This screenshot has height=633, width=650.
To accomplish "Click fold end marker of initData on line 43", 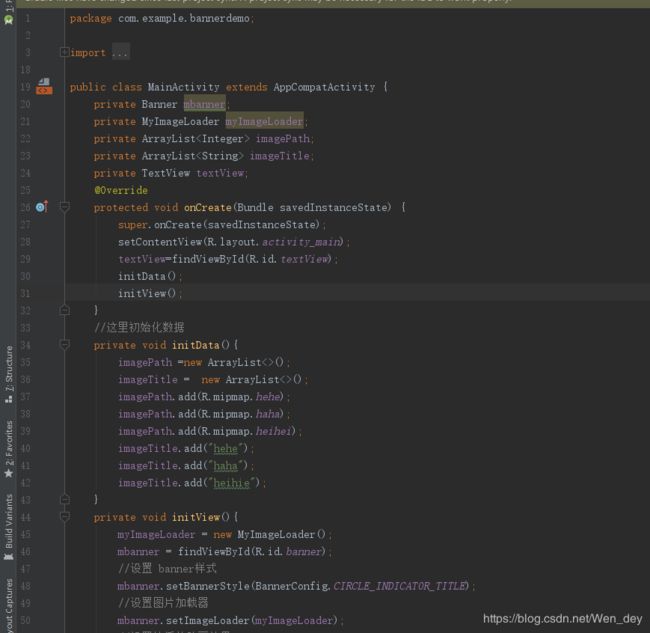I will [64, 500].
